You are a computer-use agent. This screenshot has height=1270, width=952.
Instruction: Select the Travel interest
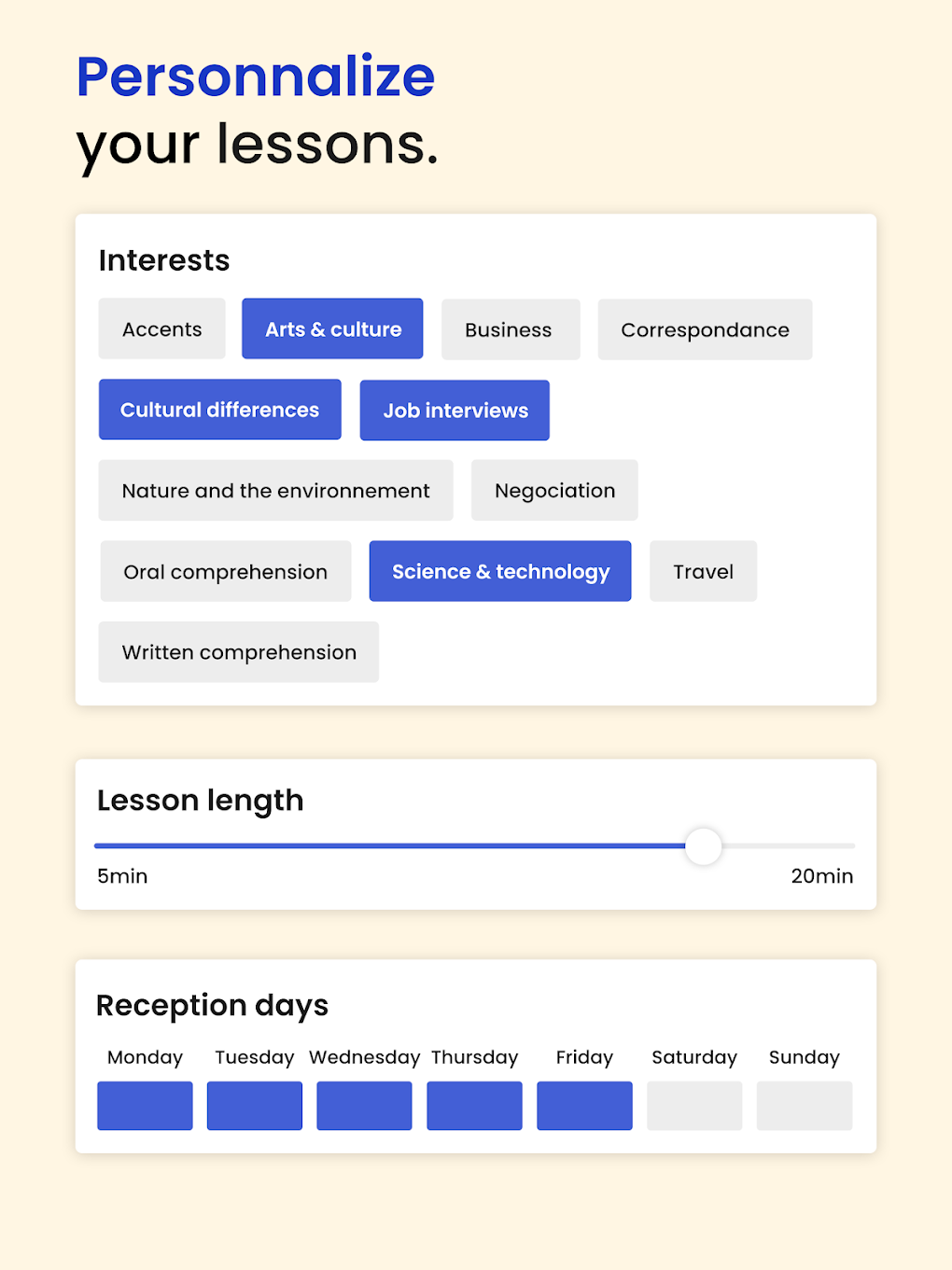pyautogui.click(x=703, y=571)
